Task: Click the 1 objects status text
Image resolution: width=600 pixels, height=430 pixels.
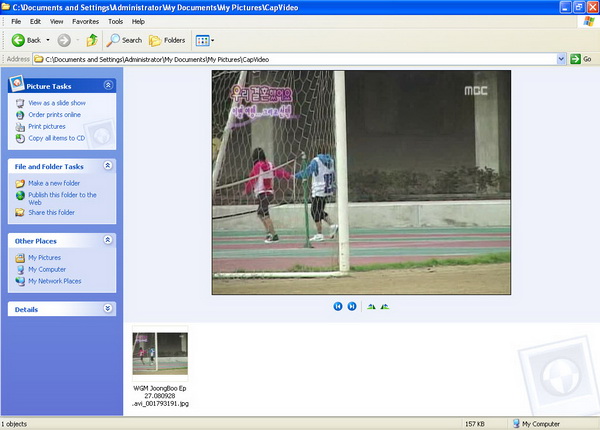Action: coord(14,424)
